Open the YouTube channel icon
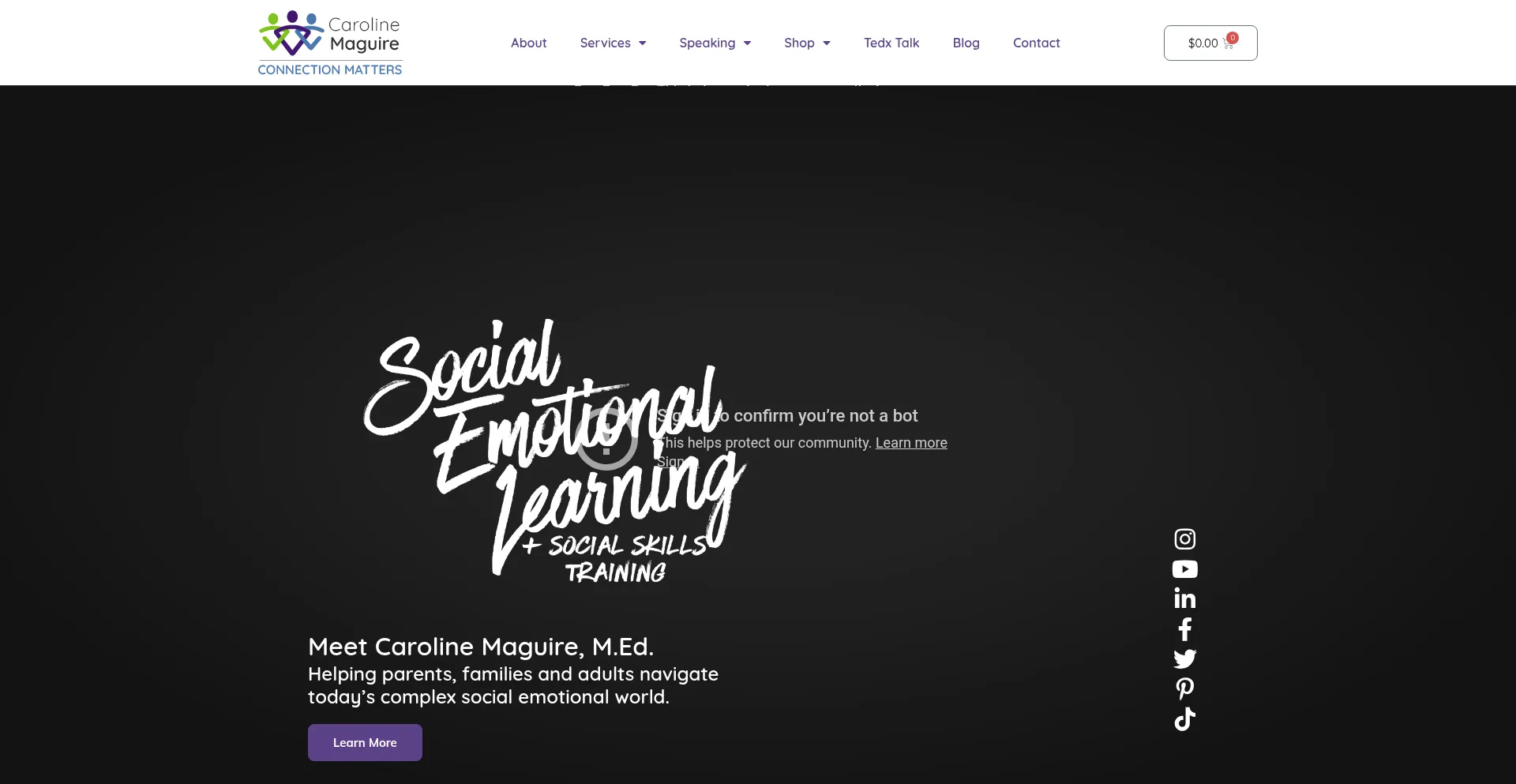1516x784 pixels. click(1184, 569)
